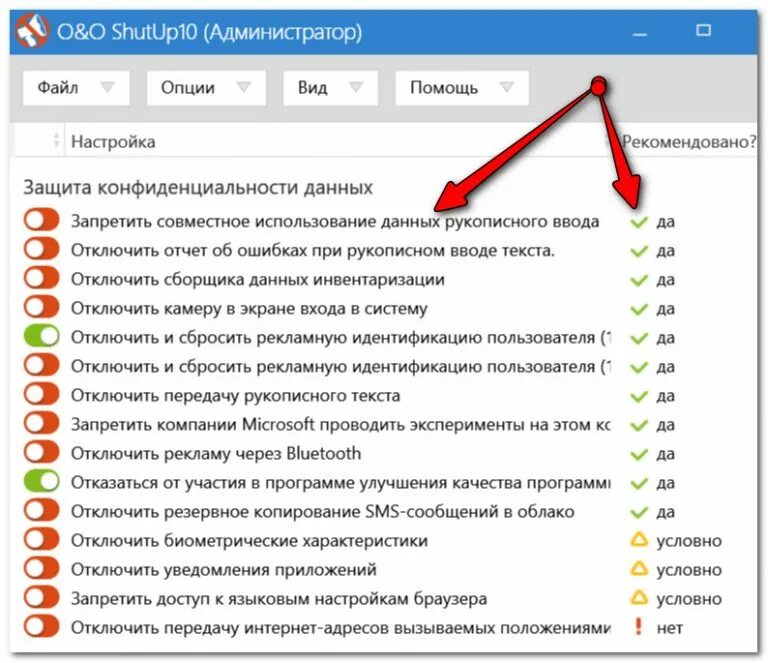The height and width of the screenshot is (663, 768).
Task: Expand the Помощь dropdown arrow
Action: (506, 87)
